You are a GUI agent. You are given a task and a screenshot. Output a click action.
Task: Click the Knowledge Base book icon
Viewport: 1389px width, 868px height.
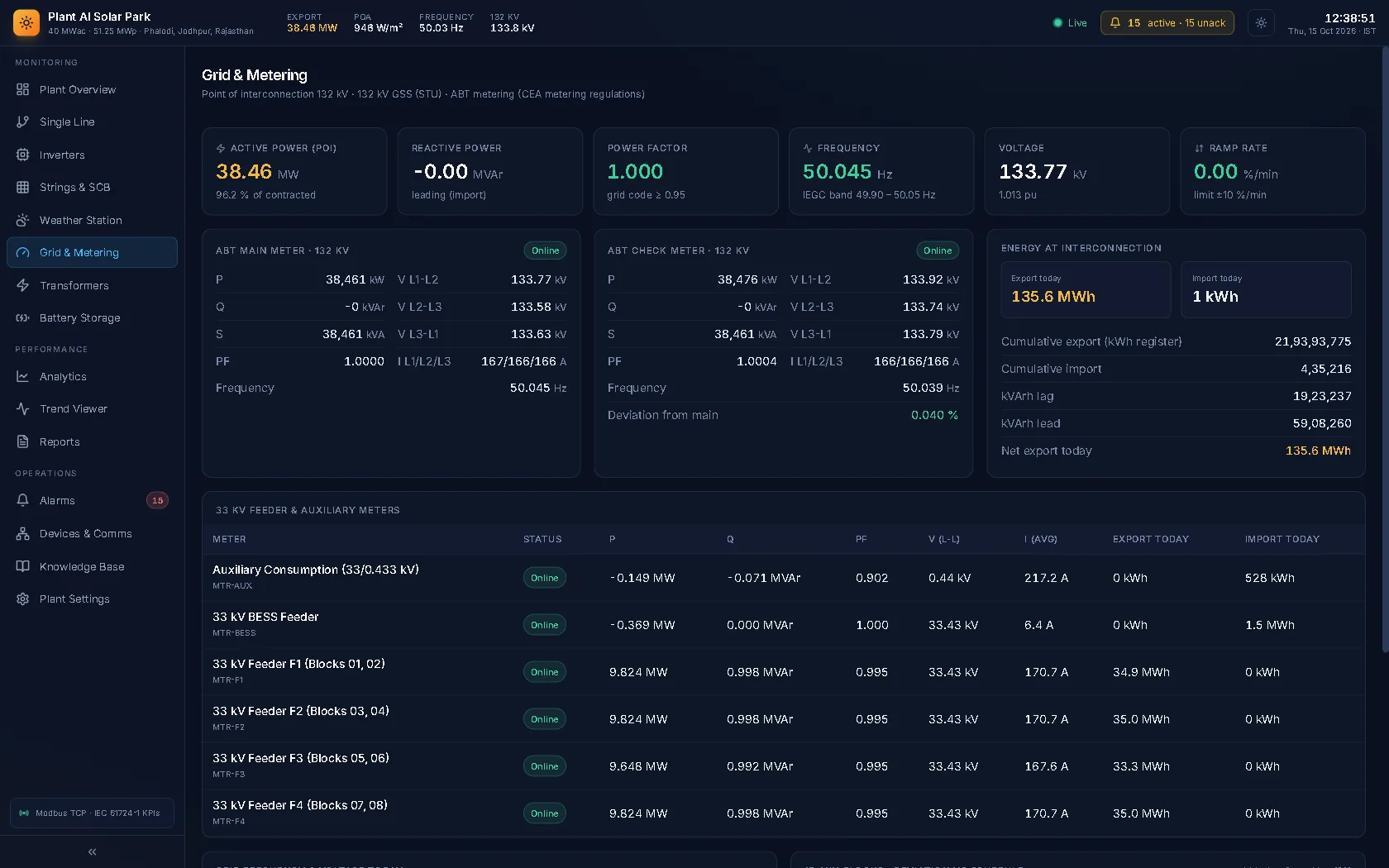point(23,566)
